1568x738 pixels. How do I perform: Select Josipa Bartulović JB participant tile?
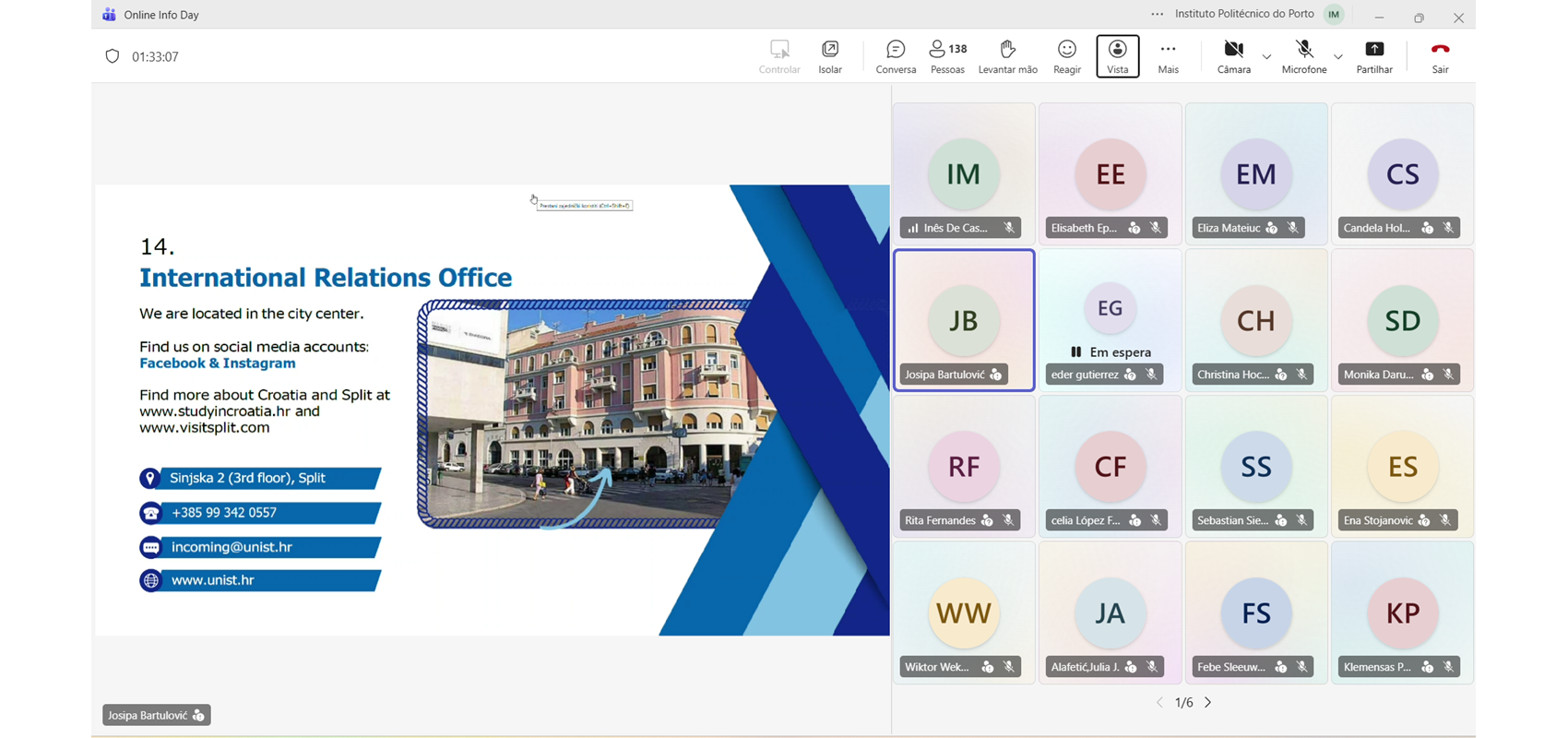964,320
